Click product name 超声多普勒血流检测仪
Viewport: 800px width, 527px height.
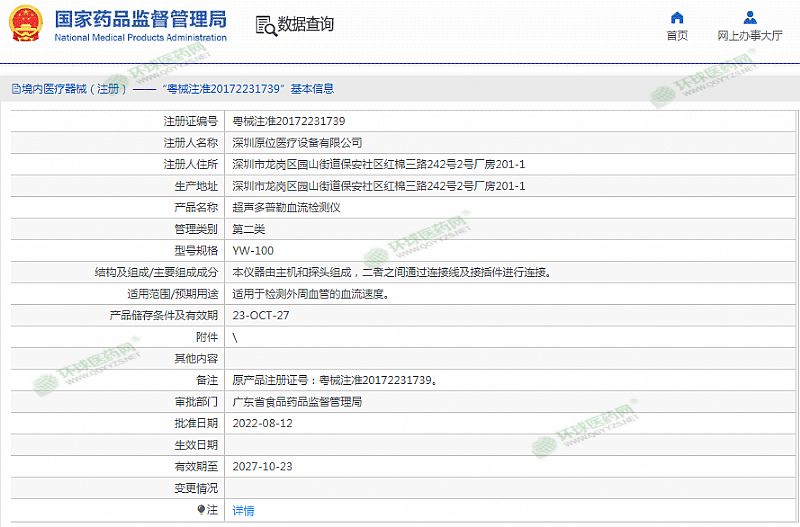pos(286,207)
